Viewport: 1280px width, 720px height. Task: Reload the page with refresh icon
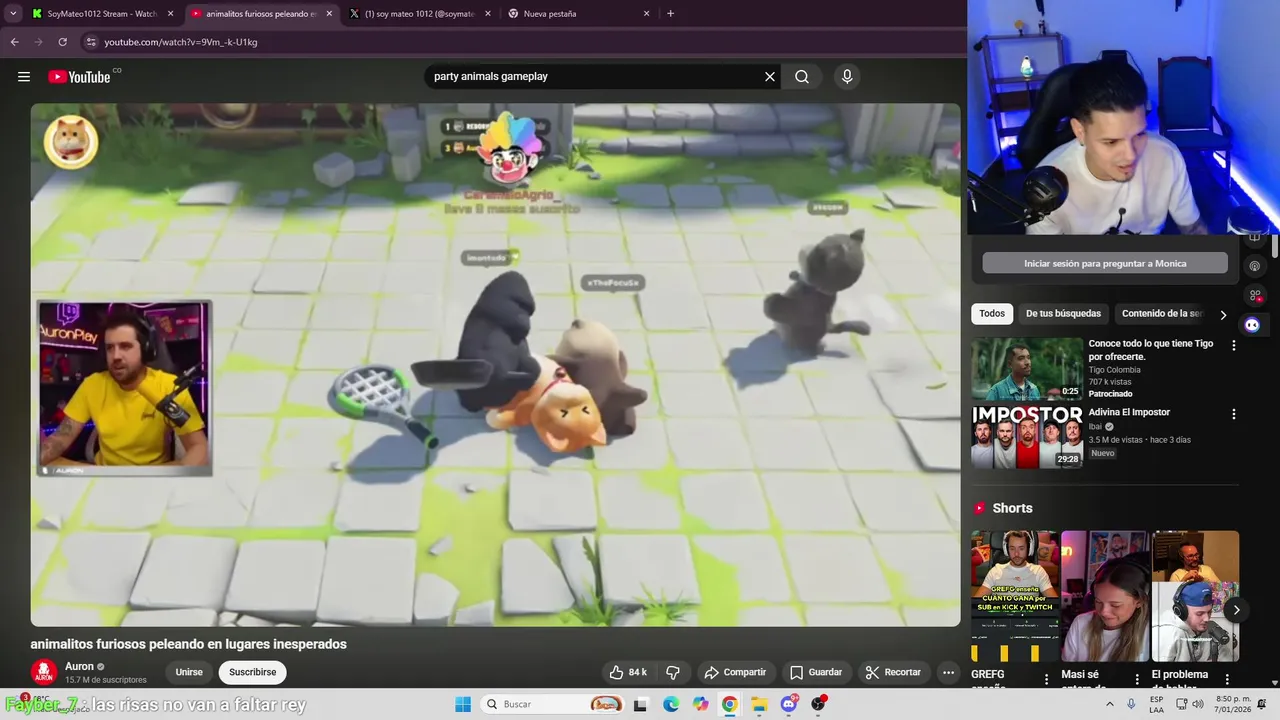[x=62, y=42]
